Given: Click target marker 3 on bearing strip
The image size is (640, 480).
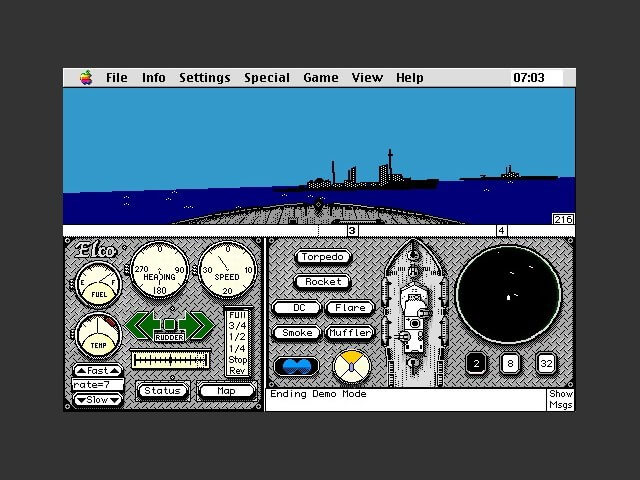Looking at the screenshot, I should point(353,231).
